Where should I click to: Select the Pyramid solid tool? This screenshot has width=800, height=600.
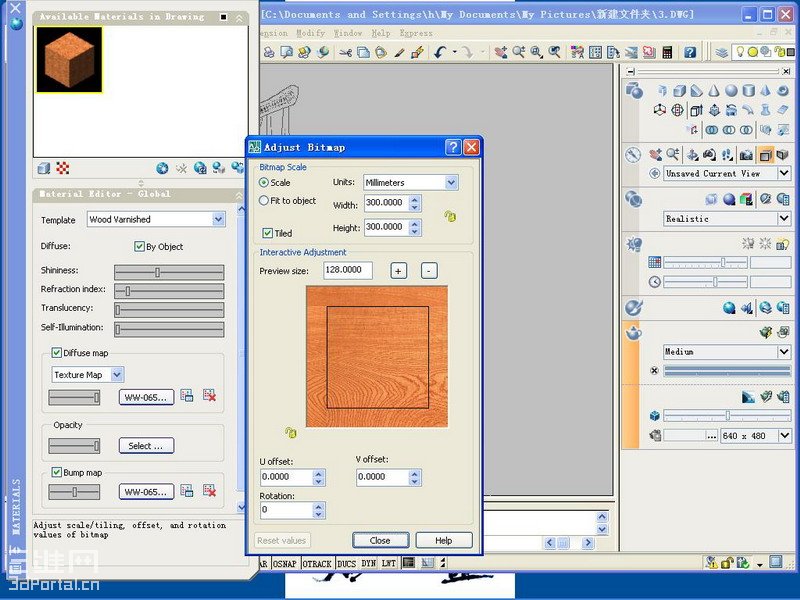[765, 91]
